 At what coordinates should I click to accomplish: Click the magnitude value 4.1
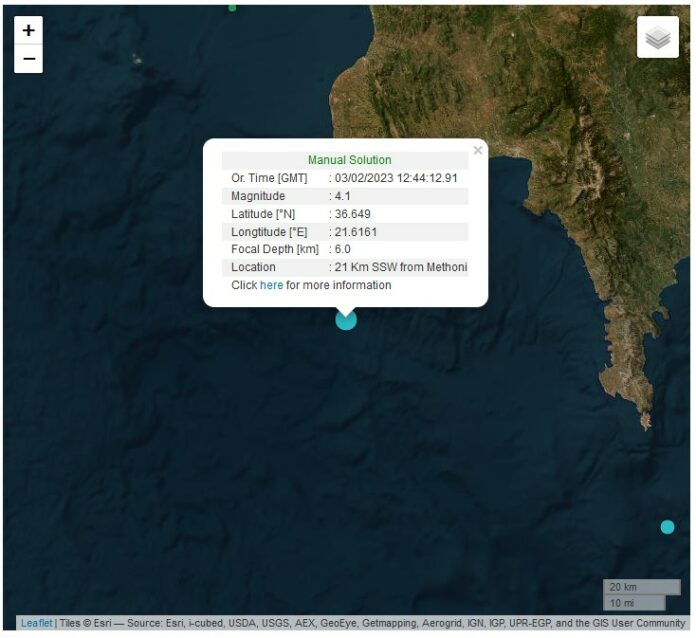click(342, 196)
